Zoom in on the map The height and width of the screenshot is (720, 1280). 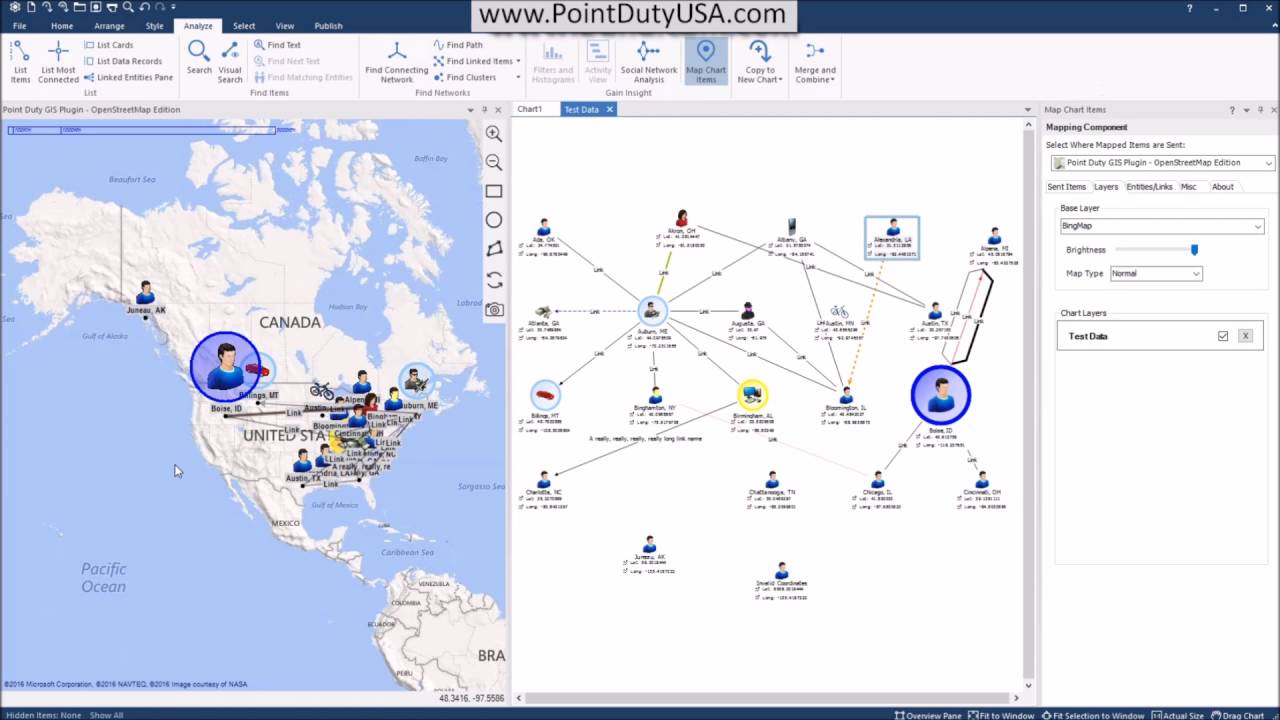click(494, 133)
